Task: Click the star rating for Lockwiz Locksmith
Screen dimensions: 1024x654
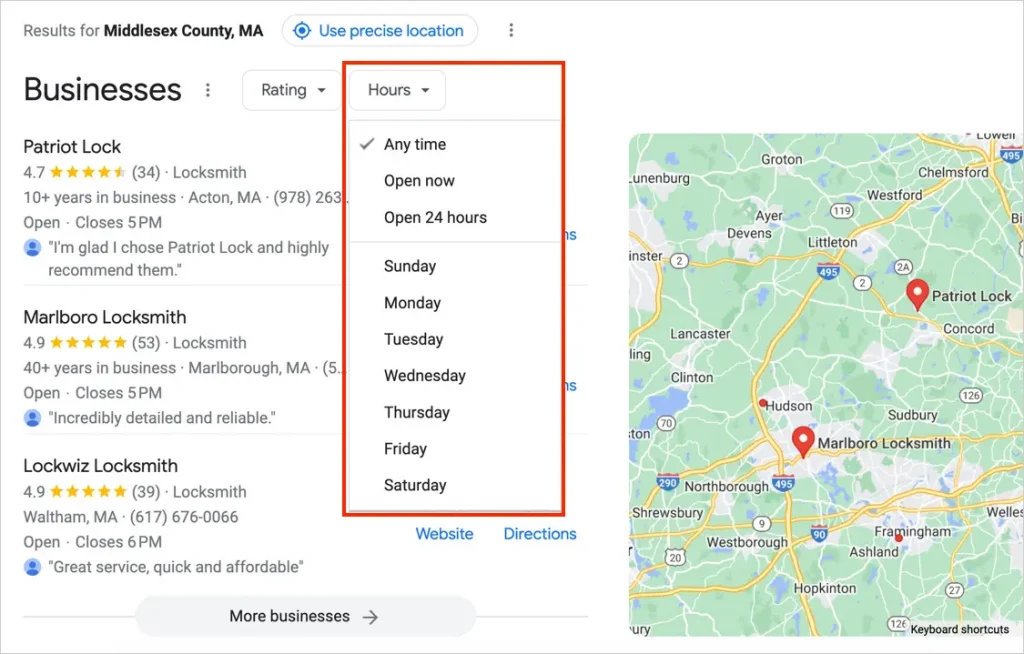Action: point(88,491)
